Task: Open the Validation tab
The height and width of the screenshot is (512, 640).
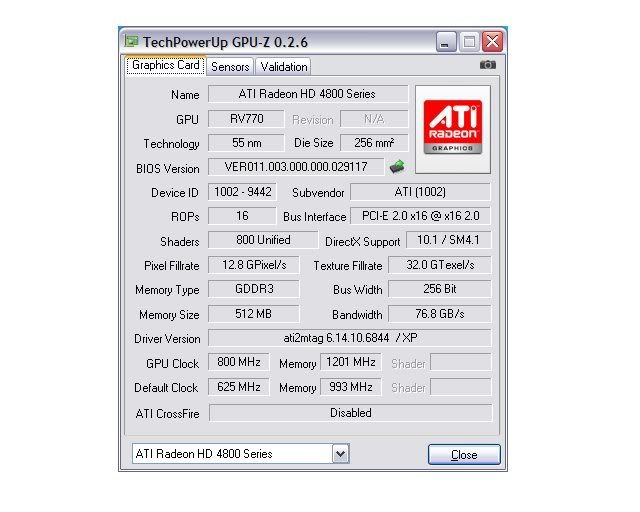Action: tap(284, 67)
